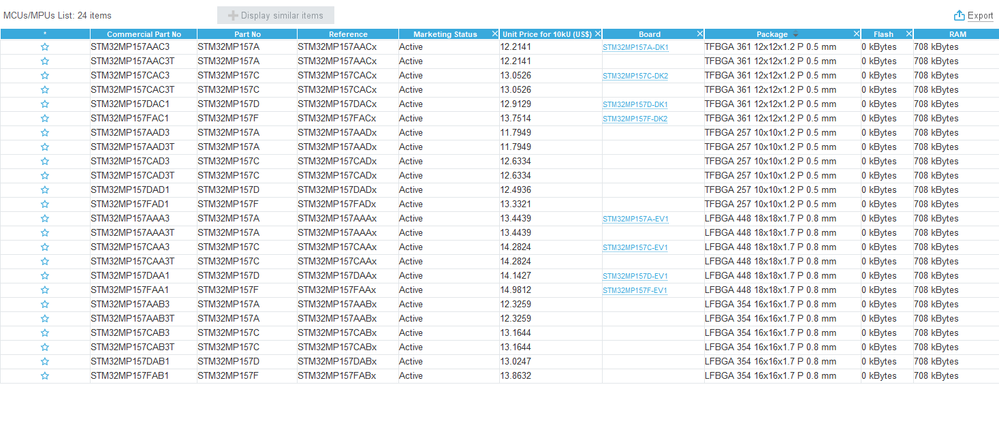The image size is (999, 428).
Task: Select the STM32MP157FAB1 commercial part cell
Action: (x=143, y=376)
